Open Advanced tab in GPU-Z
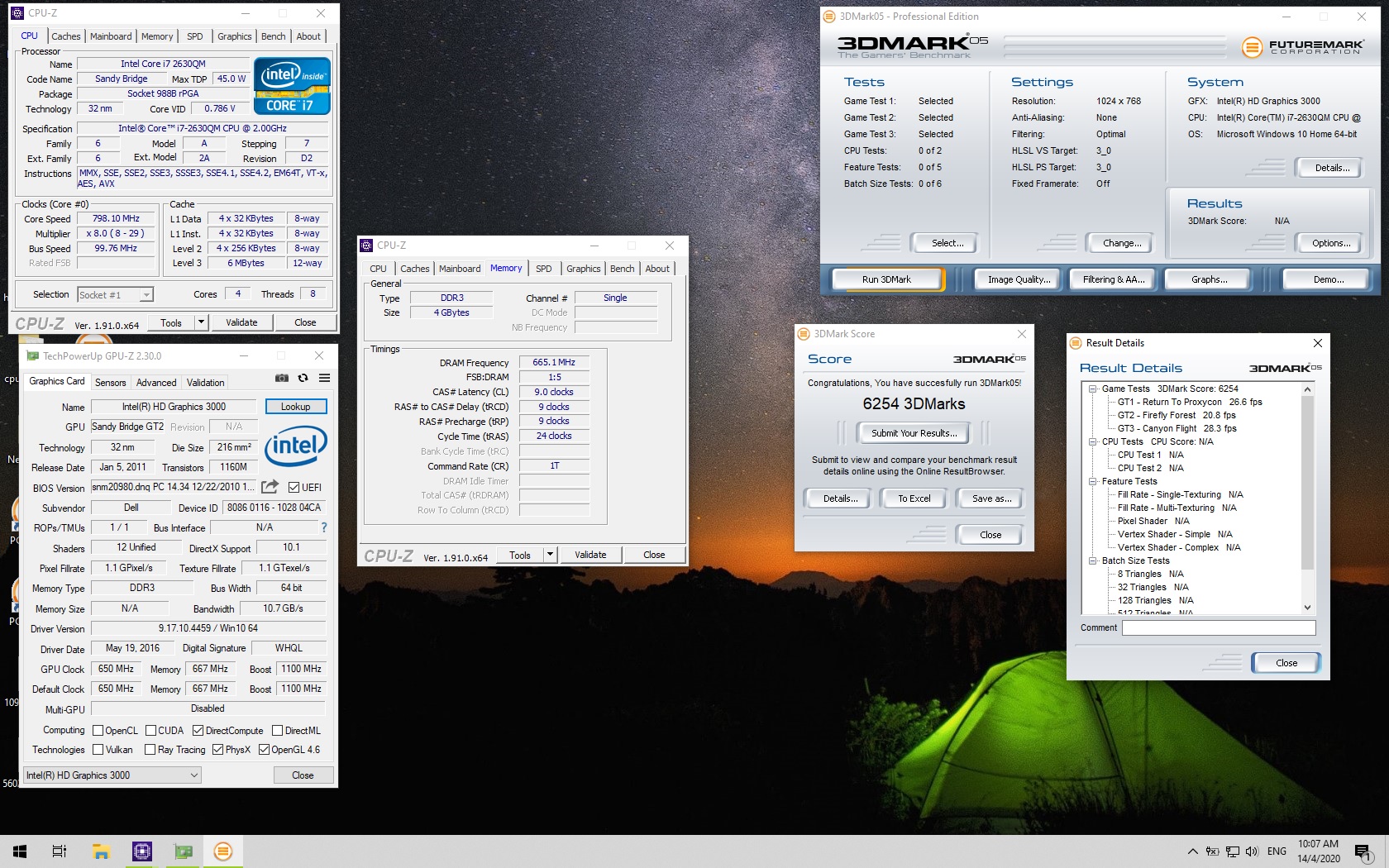 coord(156,383)
